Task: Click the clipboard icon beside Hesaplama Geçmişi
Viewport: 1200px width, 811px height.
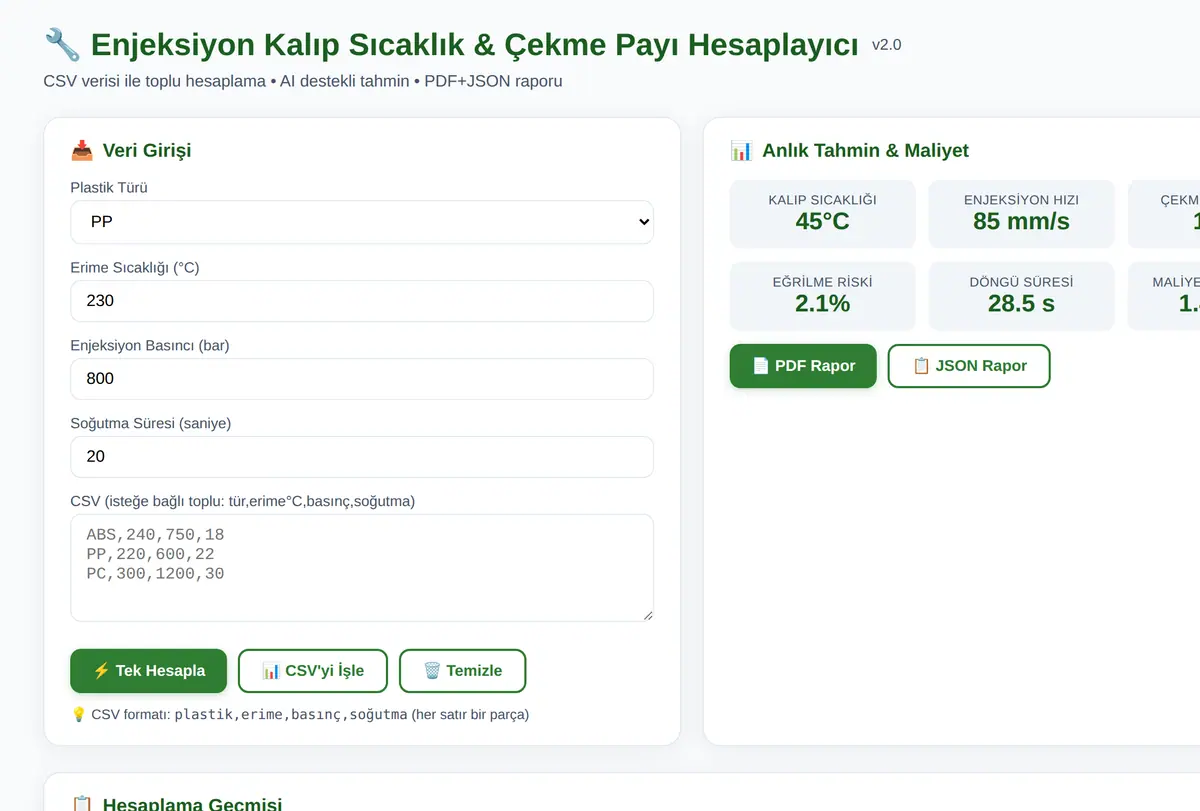Action: (82, 804)
